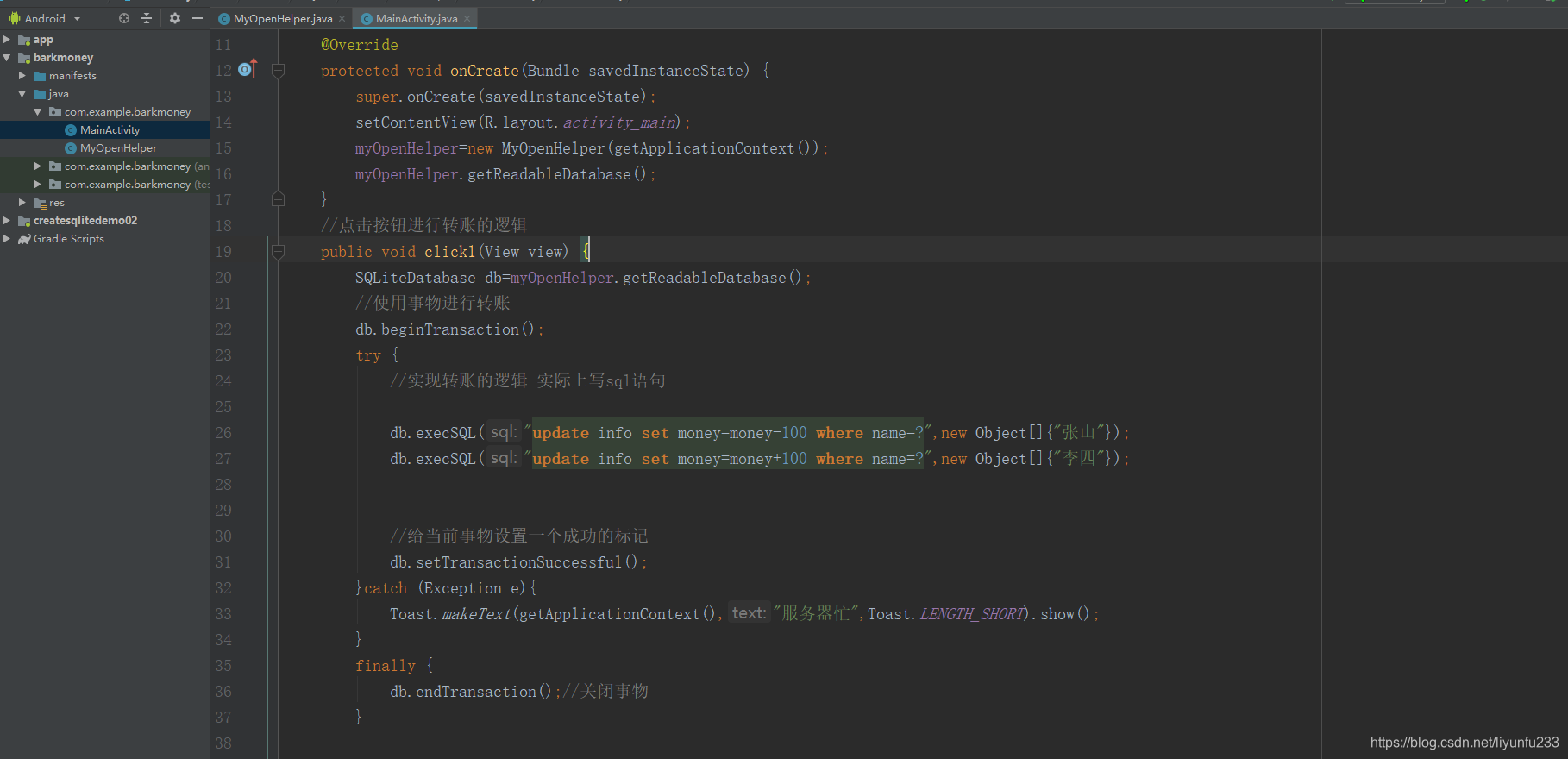
Task: Collapse the barkmoney module arrow
Action: pyautogui.click(x=7, y=58)
